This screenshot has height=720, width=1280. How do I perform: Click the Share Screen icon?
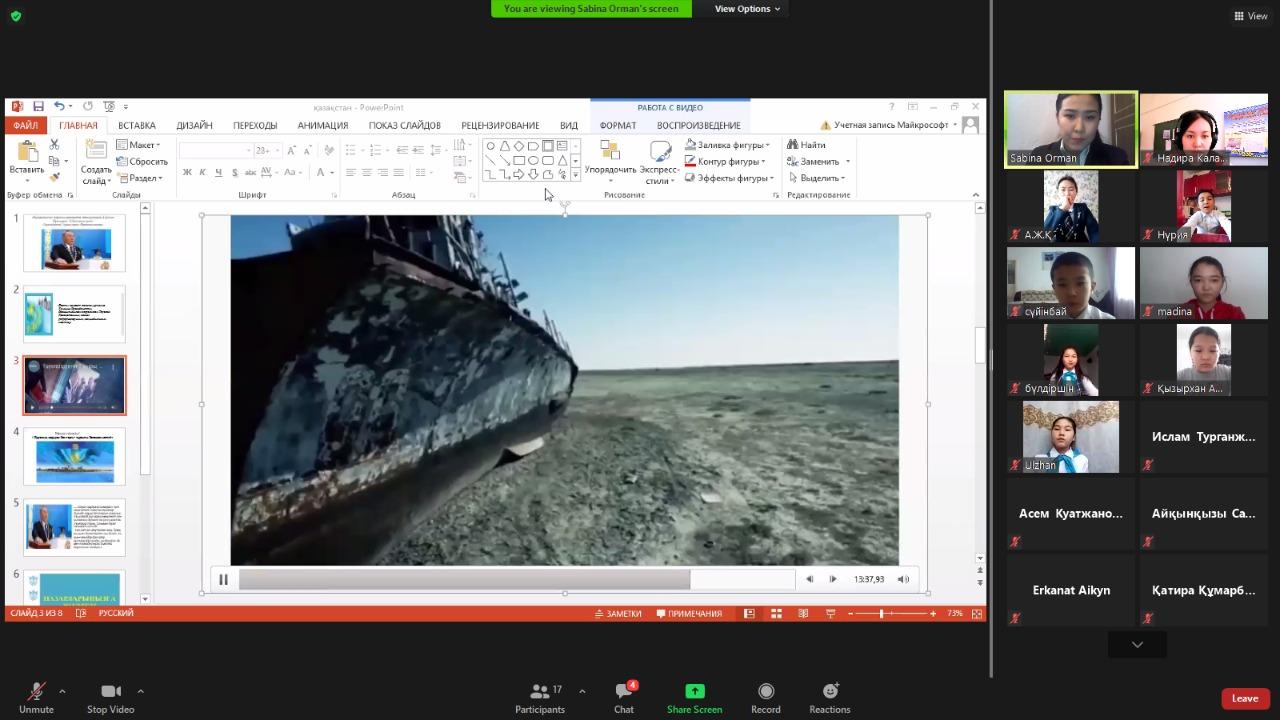coord(694,691)
